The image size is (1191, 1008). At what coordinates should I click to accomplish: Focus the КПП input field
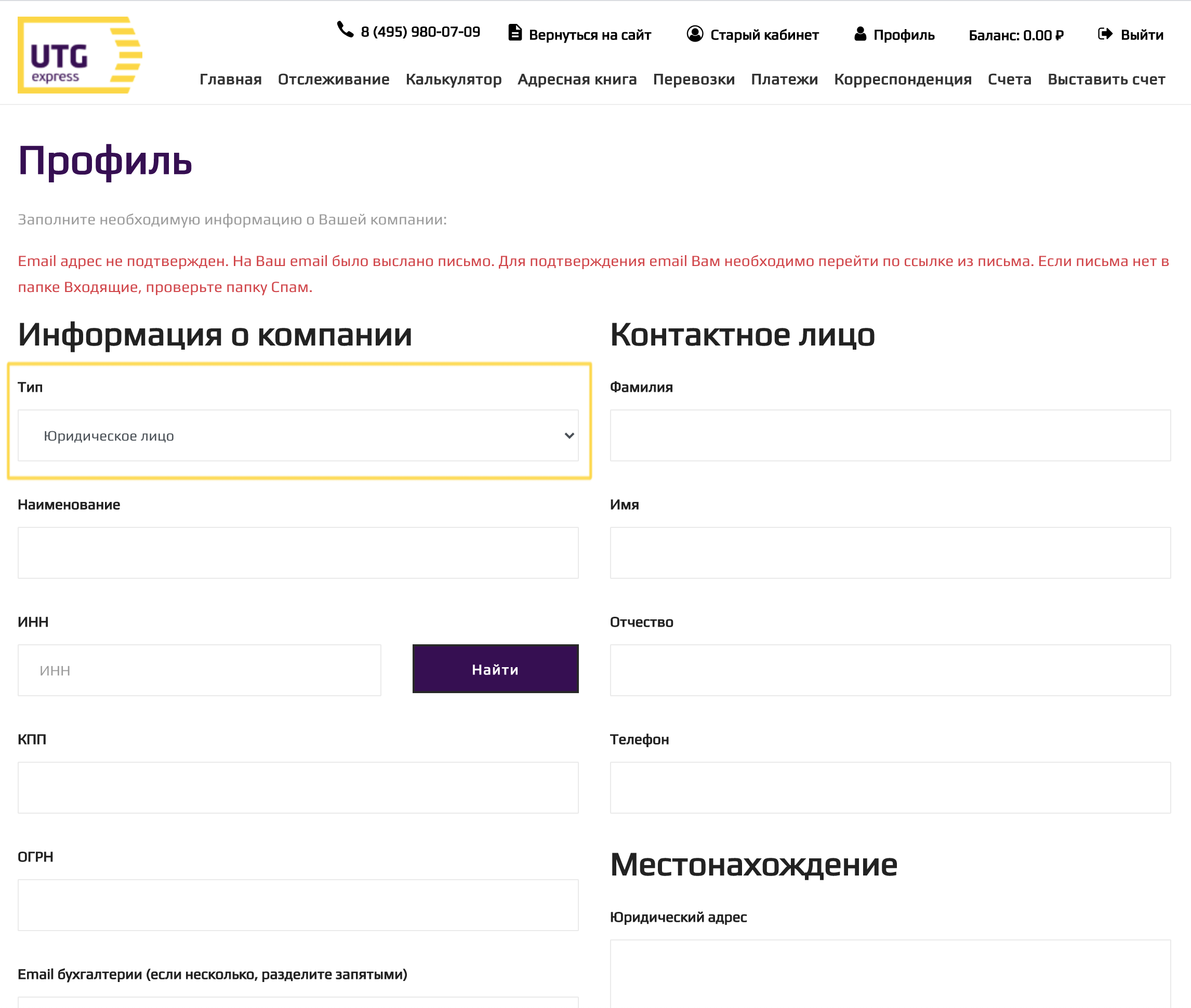point(298,787)
